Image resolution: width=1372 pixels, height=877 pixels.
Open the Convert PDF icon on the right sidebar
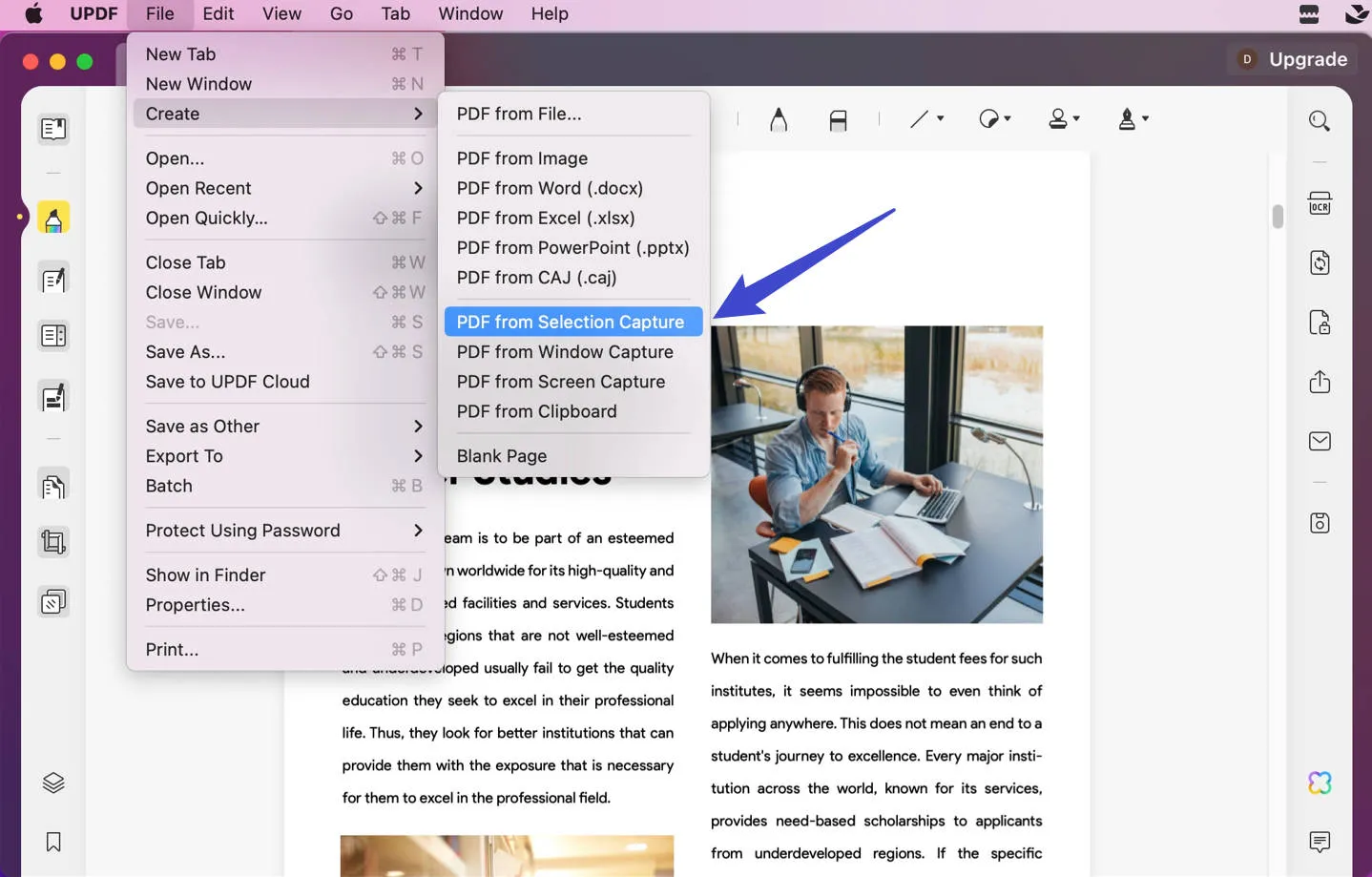1320,262
